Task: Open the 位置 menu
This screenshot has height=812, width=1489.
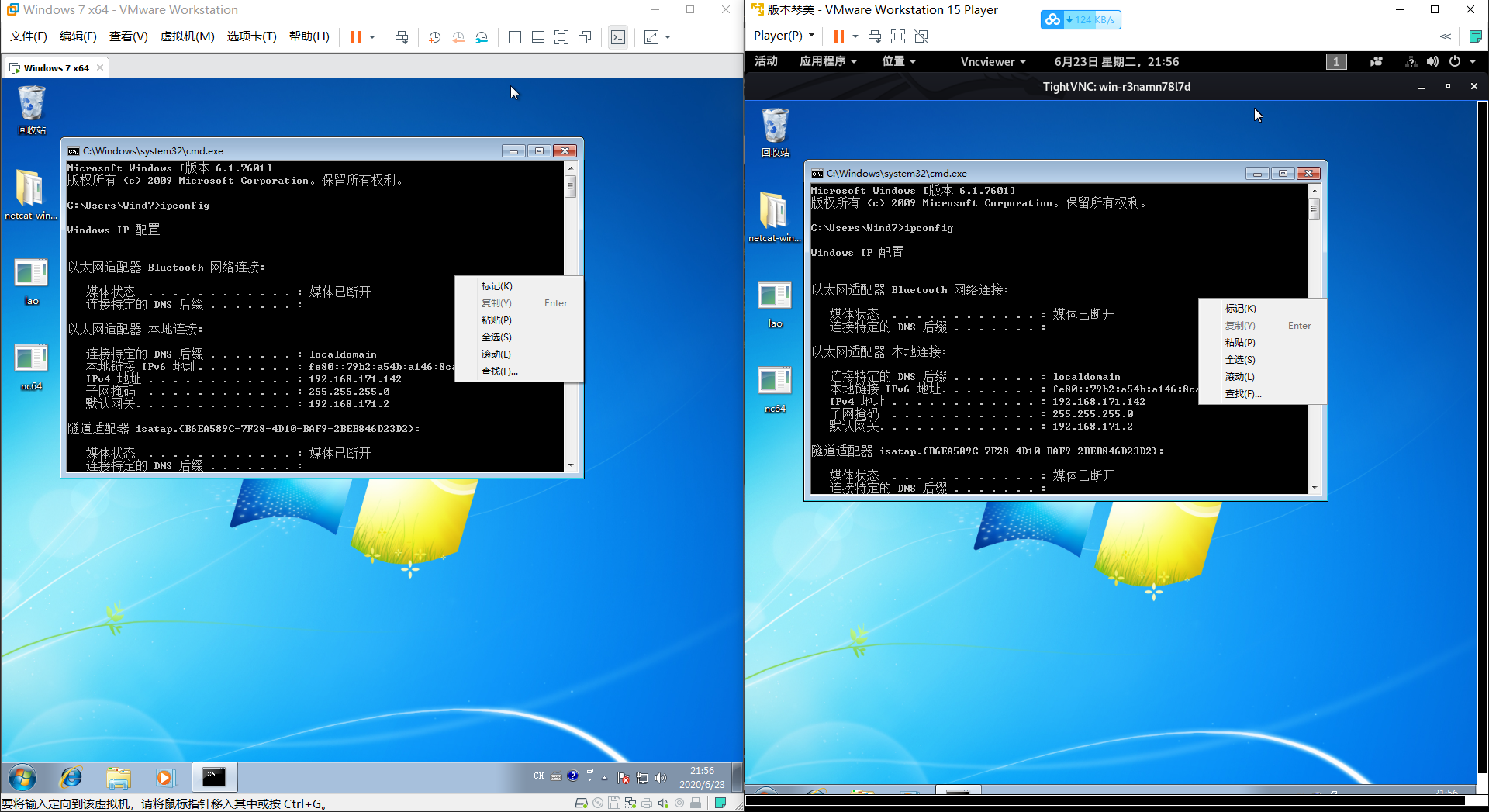Action: (x=899, y=61)
